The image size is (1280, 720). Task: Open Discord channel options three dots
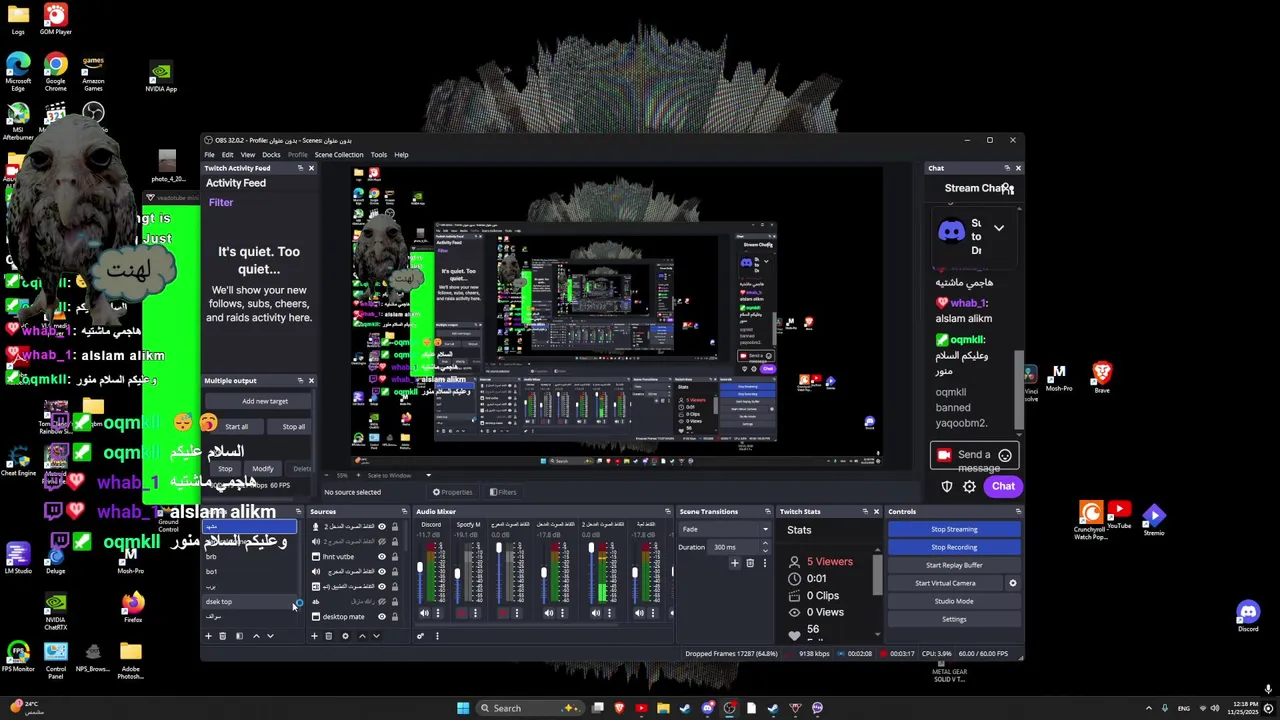click(437, 613)
